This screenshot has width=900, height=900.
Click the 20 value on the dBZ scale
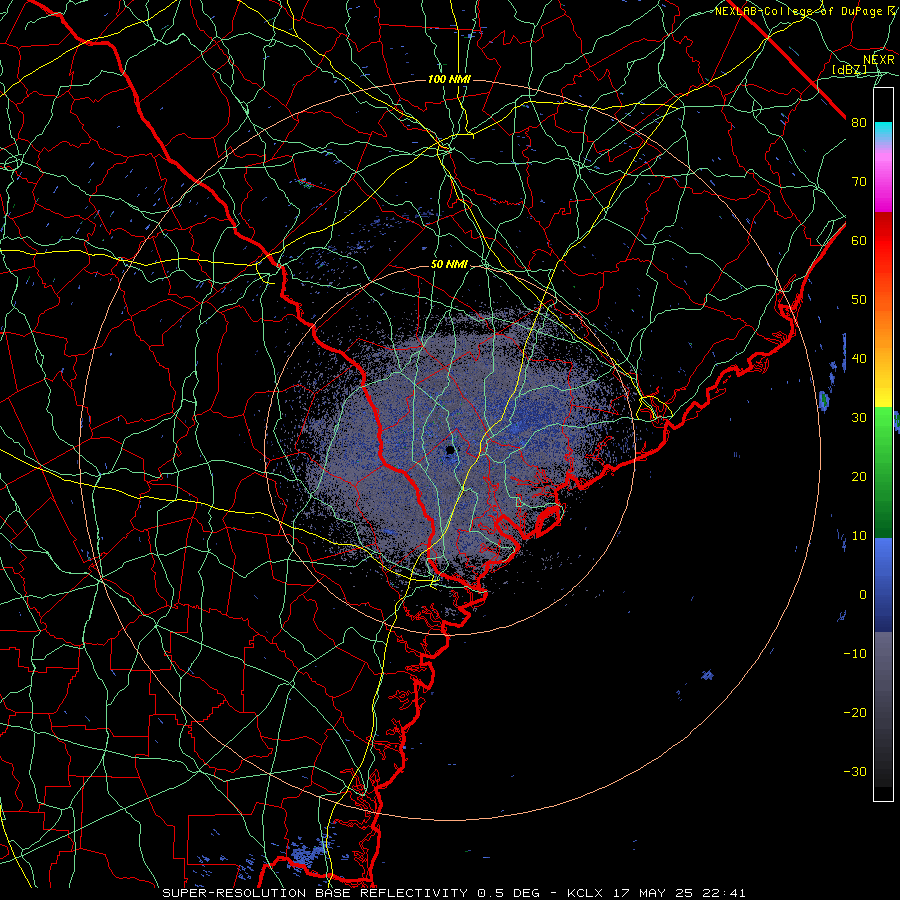point(859,477)
